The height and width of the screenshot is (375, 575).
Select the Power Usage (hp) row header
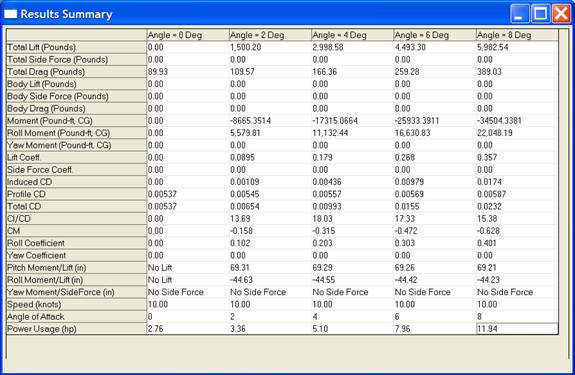click(76, 329)
